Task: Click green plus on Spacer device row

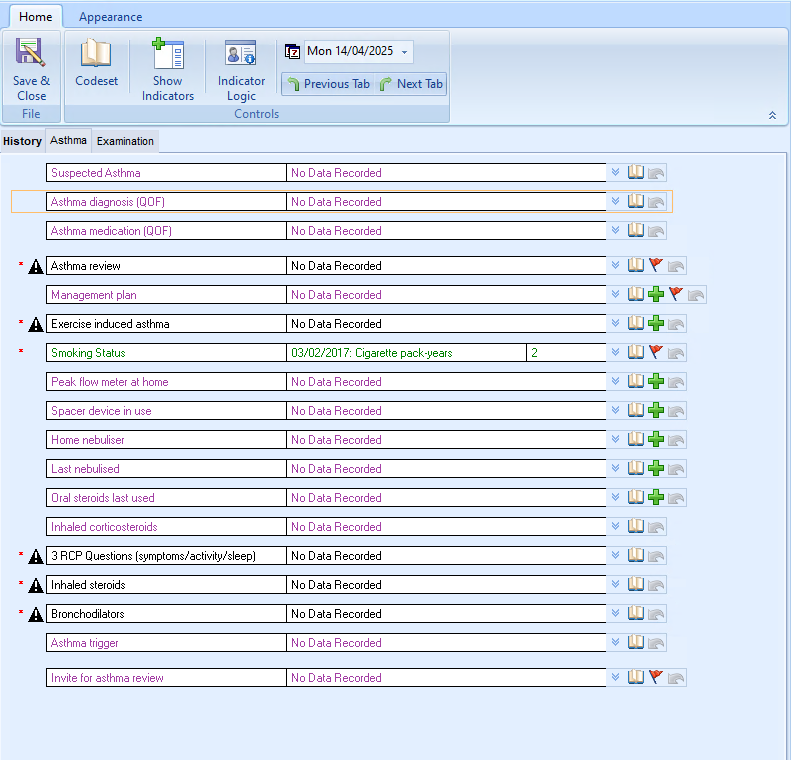Action: [656, 411]
